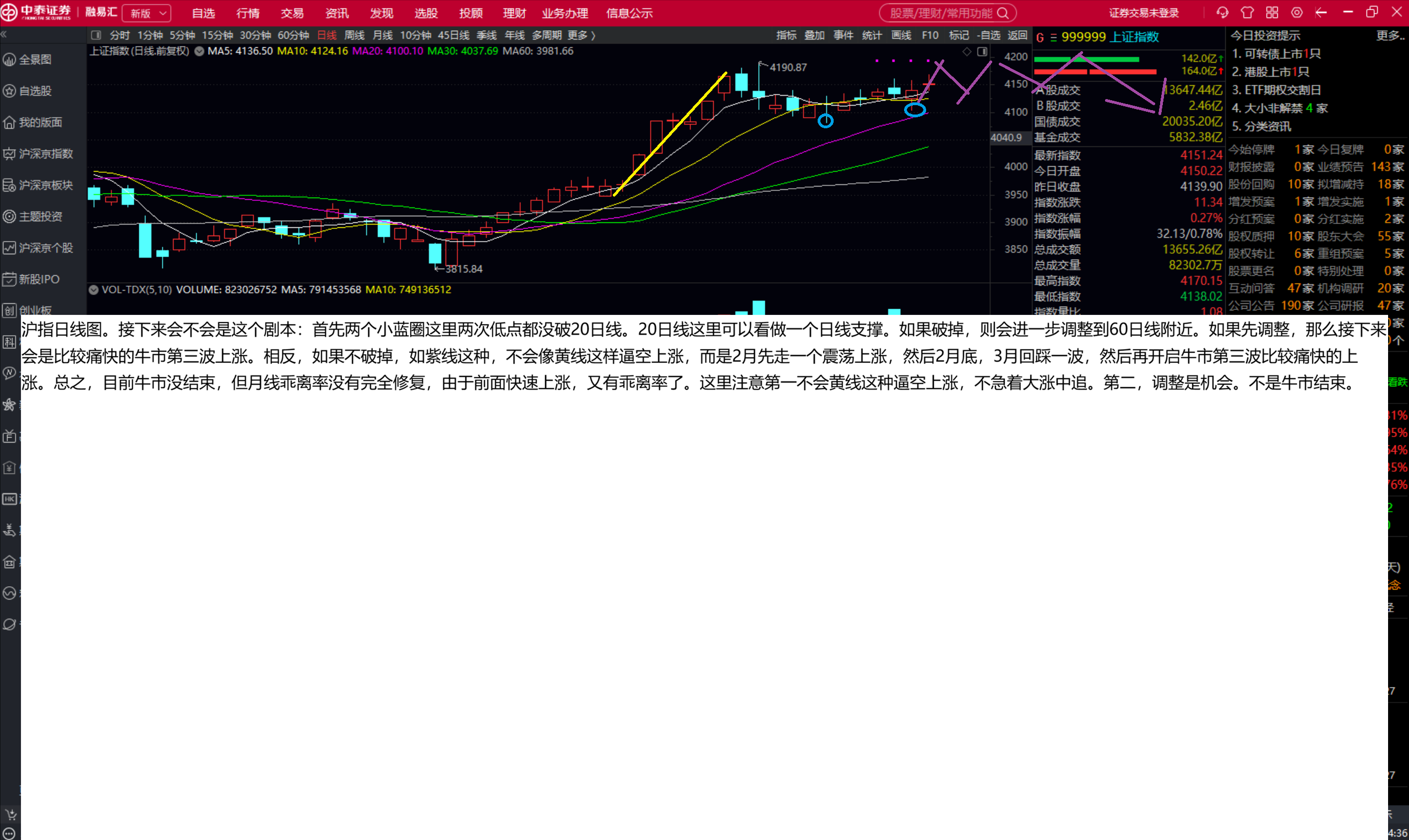Switch to 周线 period tab
Screen dimensions: 1409x840
coord(355,35)
